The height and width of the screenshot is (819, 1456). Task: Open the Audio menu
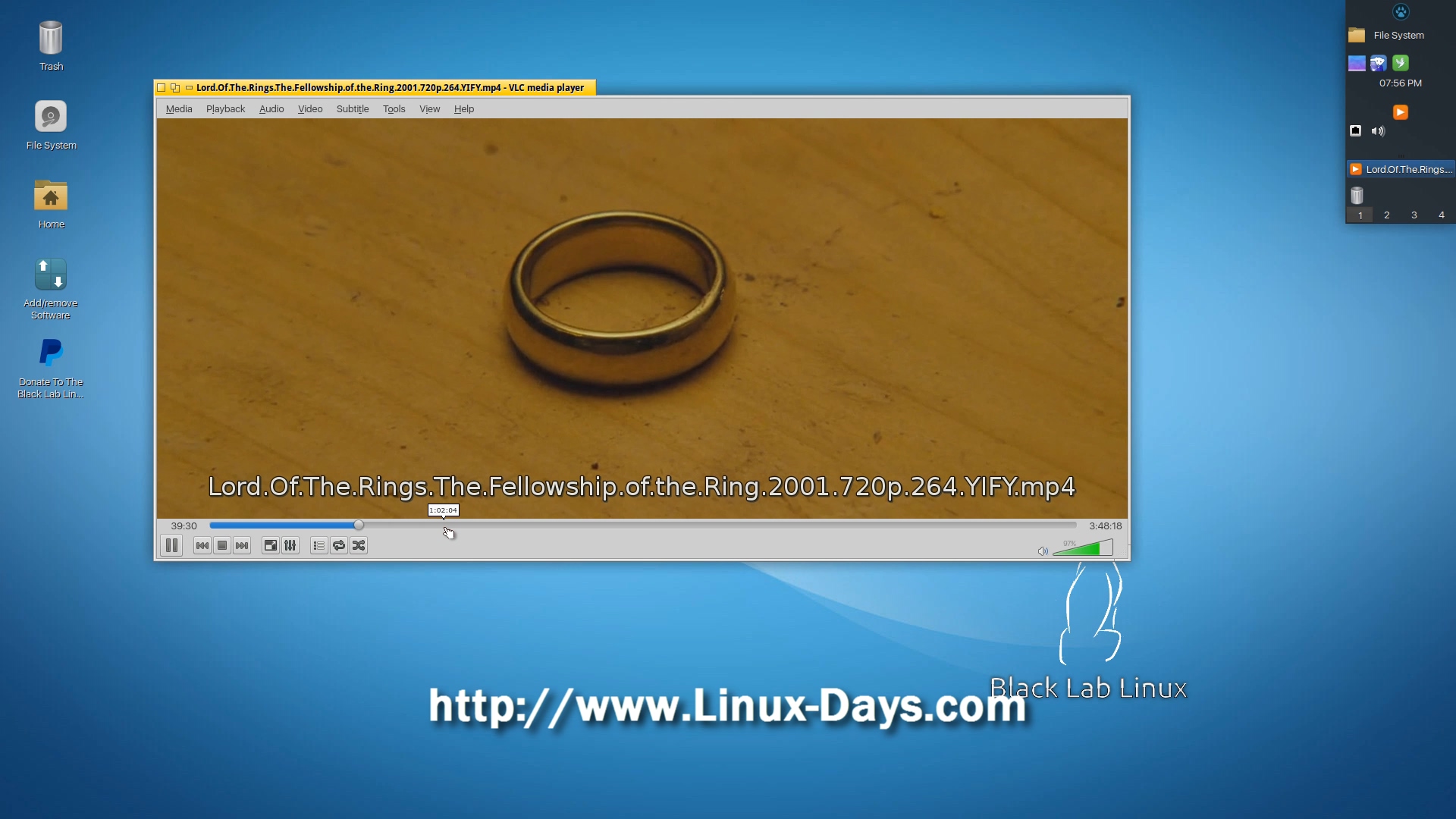coord(271,108)
